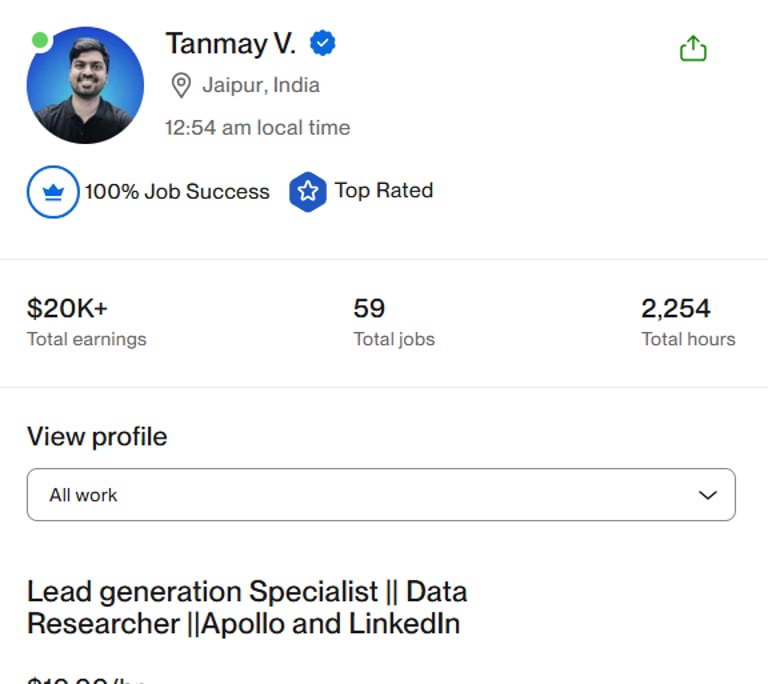Click the partially visible hourly rate text
Screen dimensions: 768x684
click(86, 679)
